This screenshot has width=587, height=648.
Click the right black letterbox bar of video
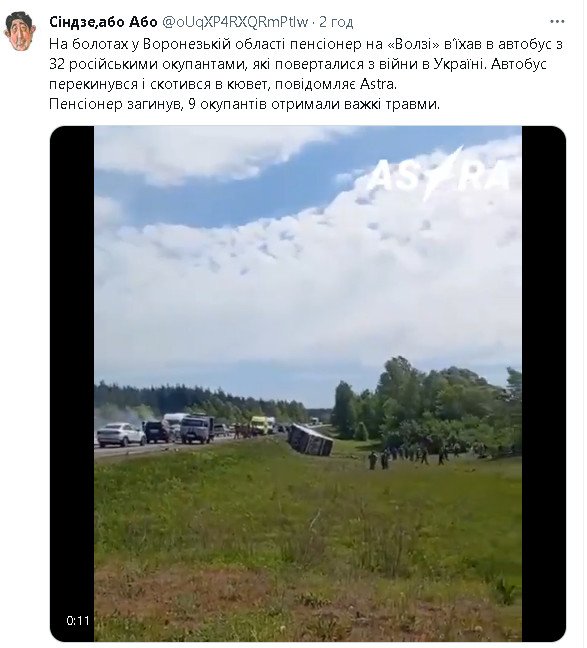click(544, 384)
